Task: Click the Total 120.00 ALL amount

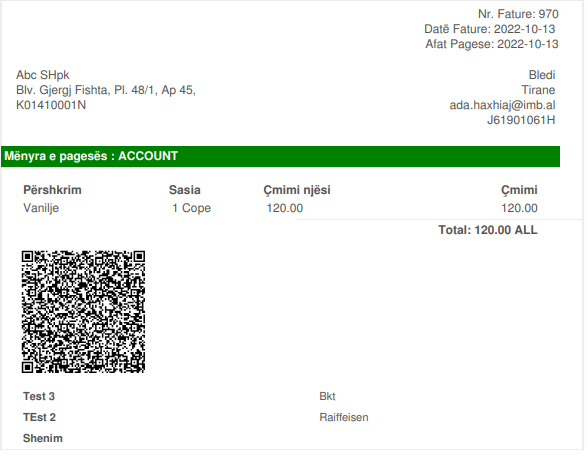Action: [488, 230]
